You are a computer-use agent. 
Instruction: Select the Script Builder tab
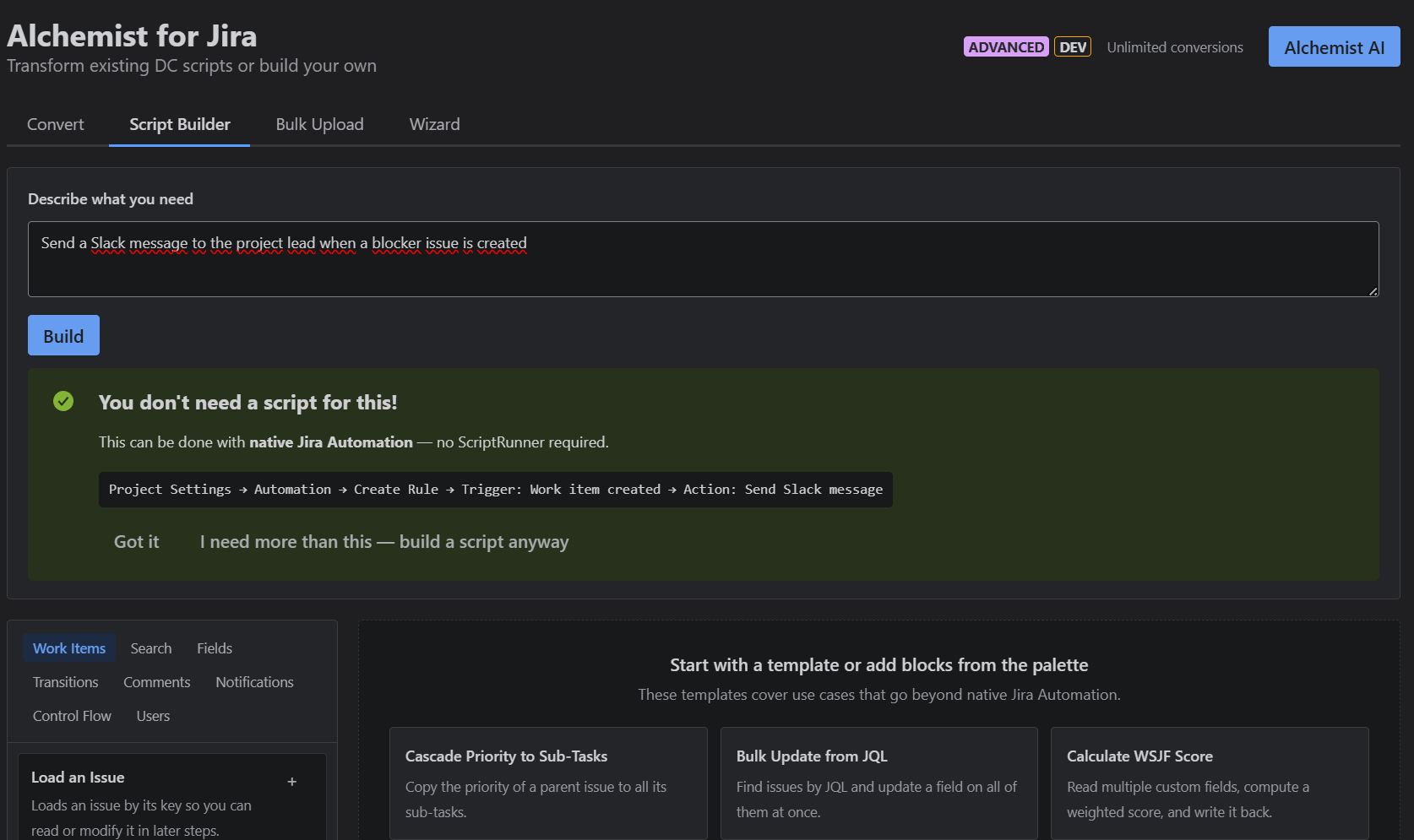[180, 124]
